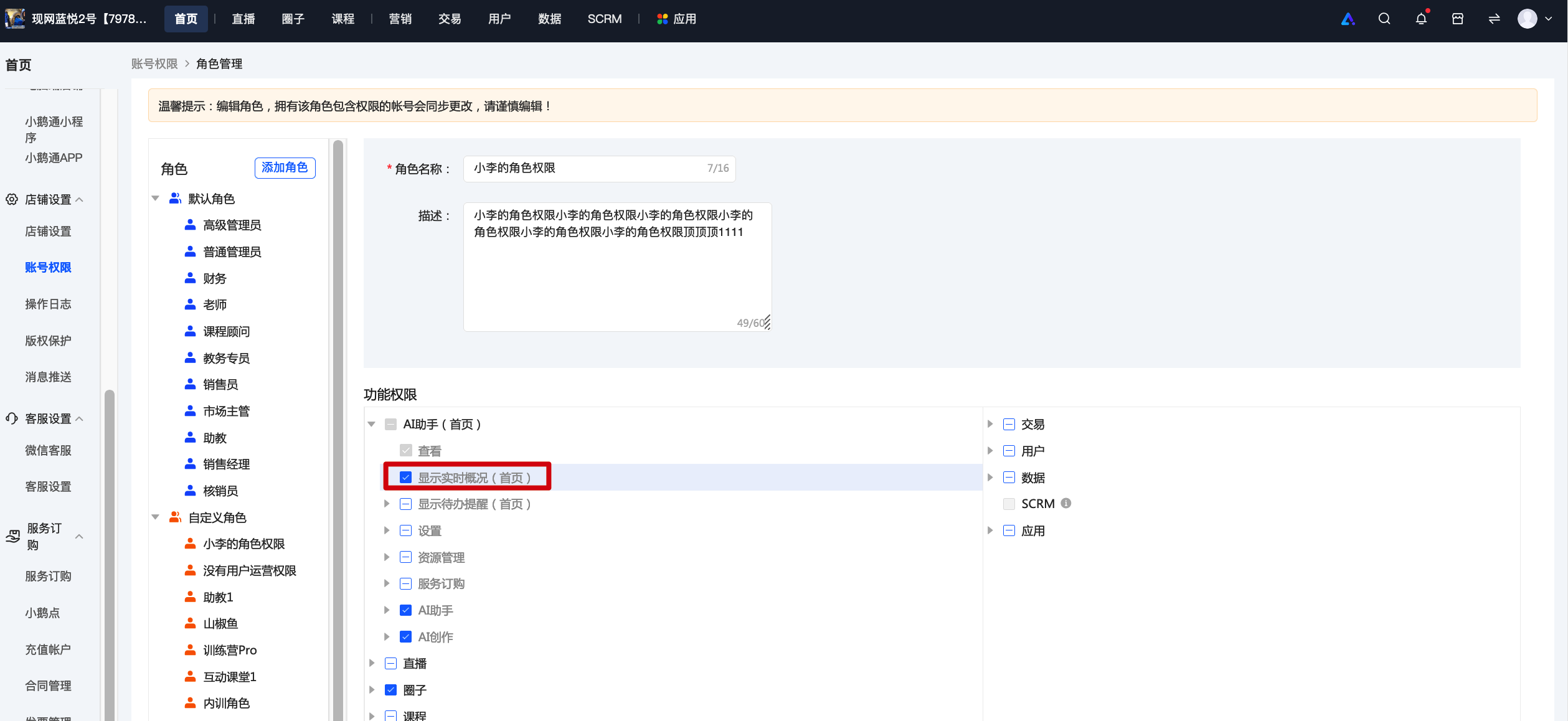Click the 账号权限 breadcrumb link
Image resolution: width=1568 pixels, height=721 pixels.
coord(154,64)
